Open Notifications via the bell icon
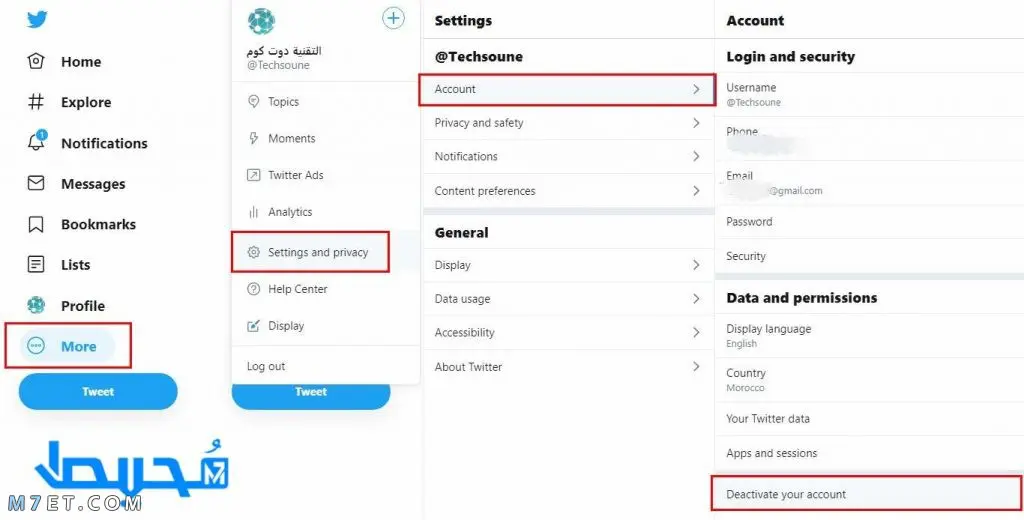Screen dimensions: 1024x520 (37, 142)
